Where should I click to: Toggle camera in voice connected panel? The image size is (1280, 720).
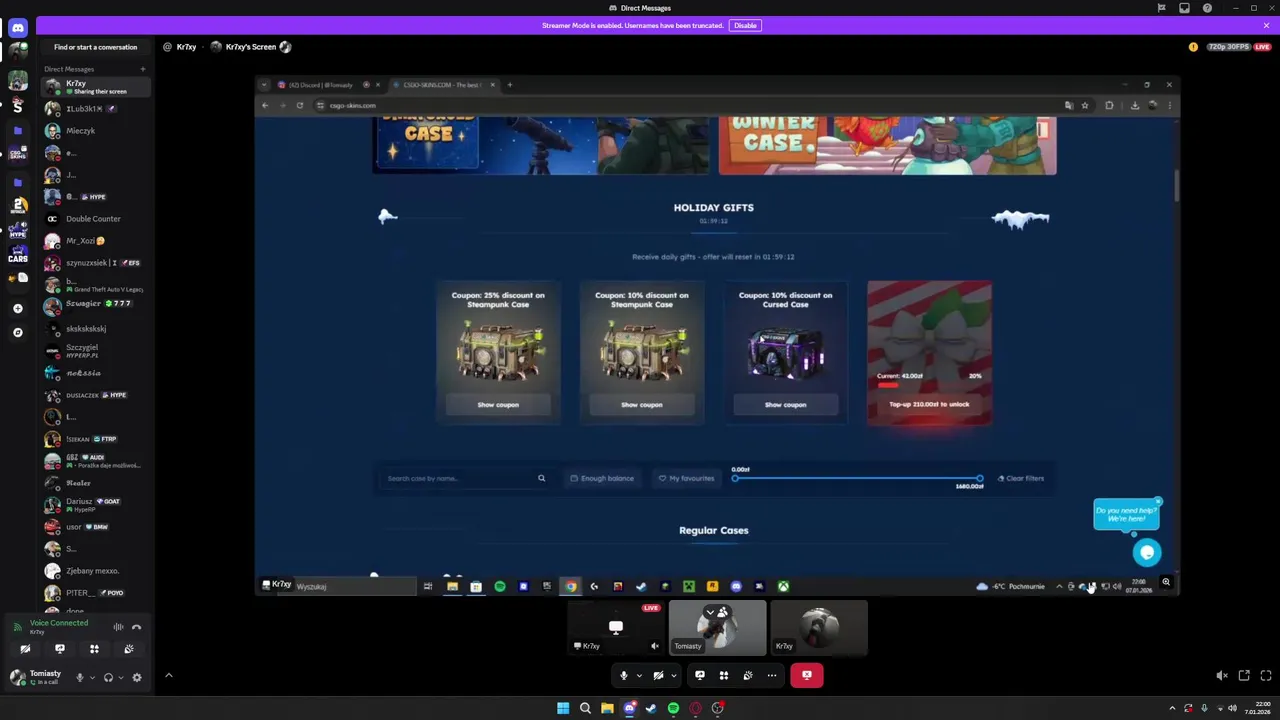click(26, 649)
